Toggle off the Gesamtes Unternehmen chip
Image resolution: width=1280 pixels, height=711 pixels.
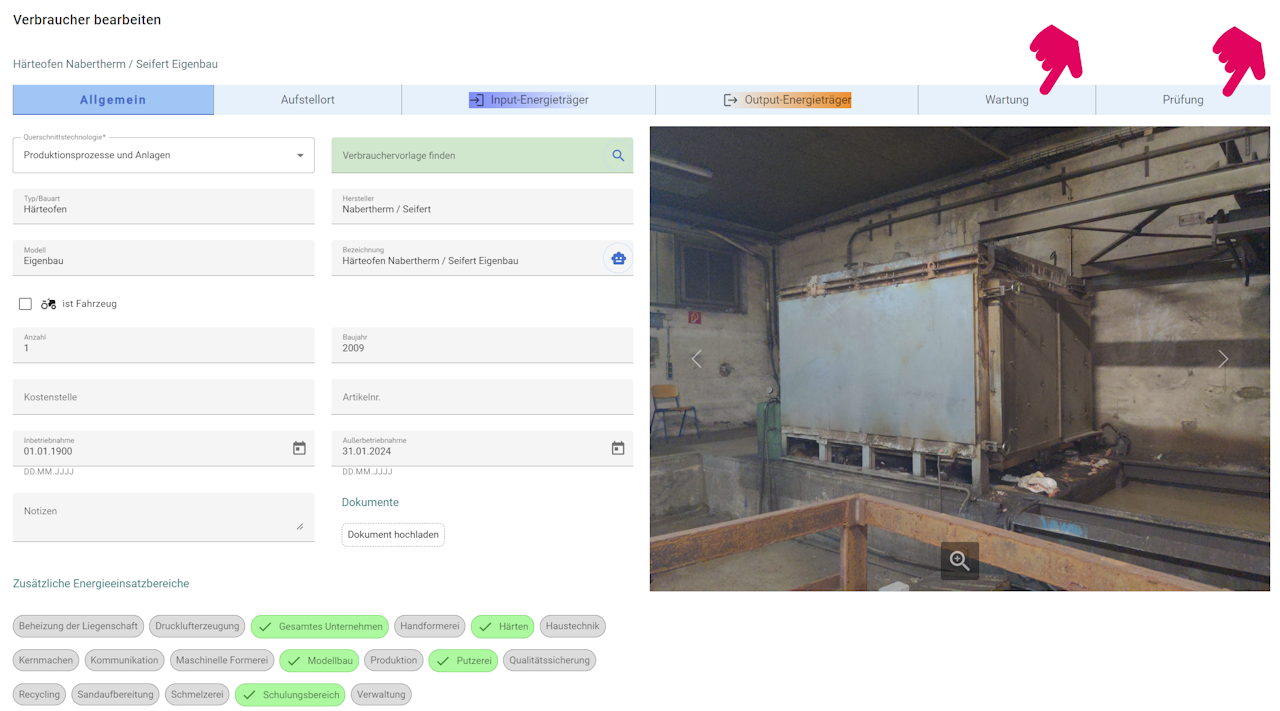coord(319,626)
